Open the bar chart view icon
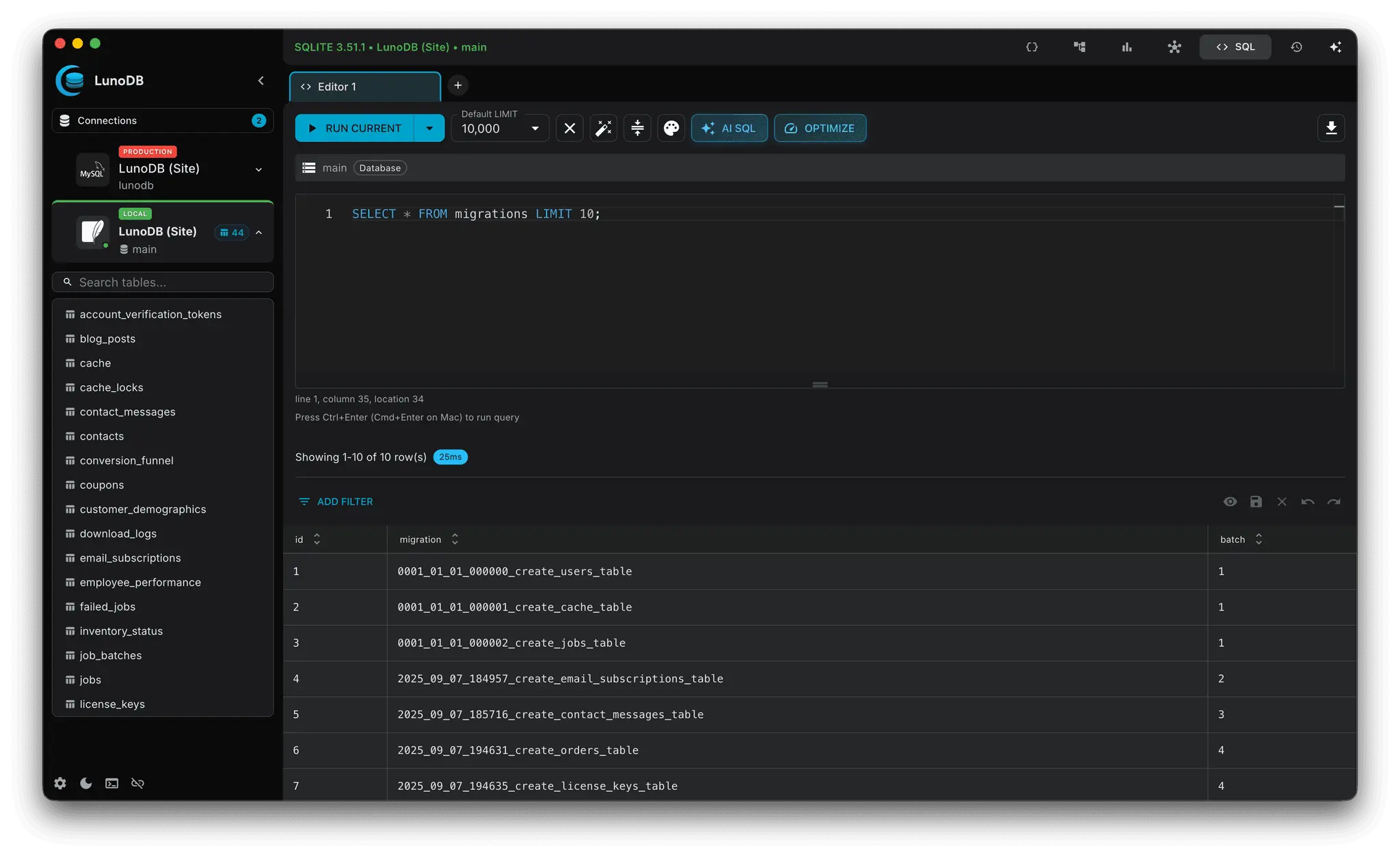The image size is (1400, 857). [1127, 47]
